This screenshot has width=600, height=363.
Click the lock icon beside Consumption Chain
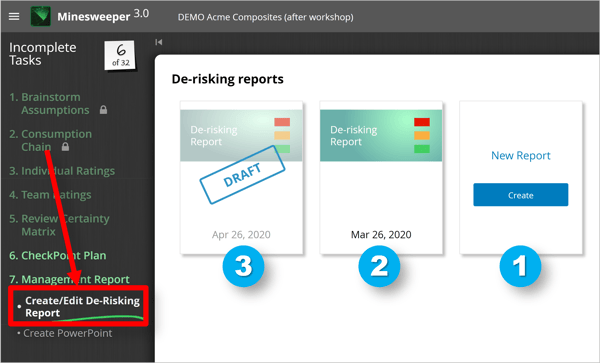[x=65, y=147]
